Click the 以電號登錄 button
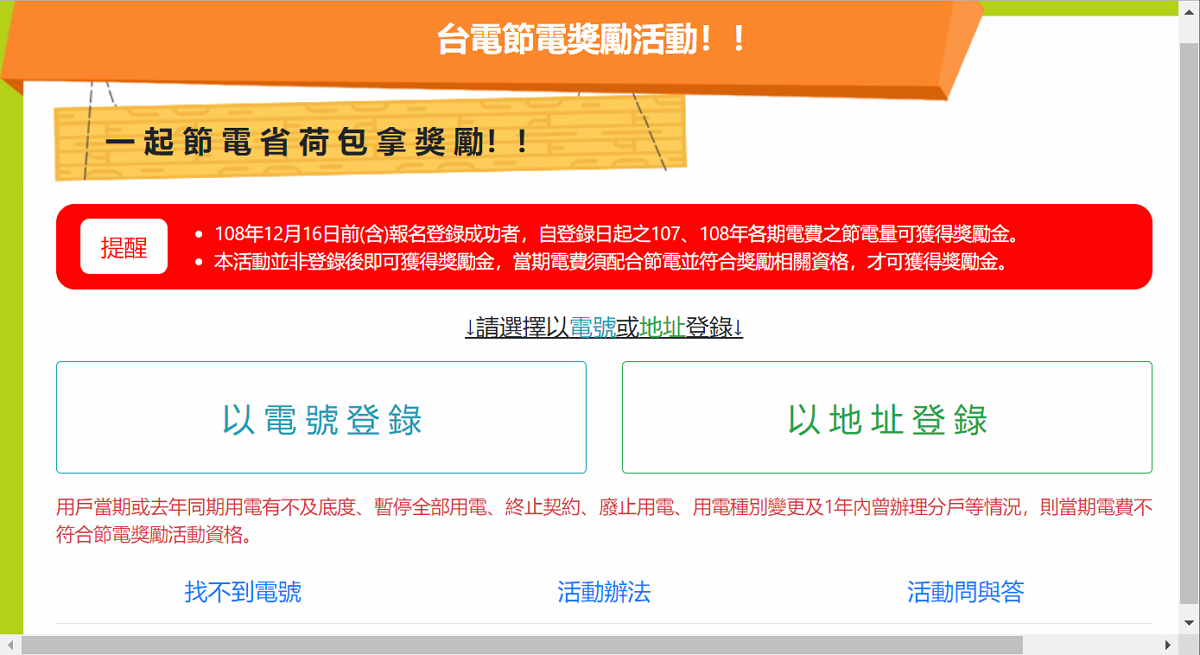 click(x=321, y=417)
